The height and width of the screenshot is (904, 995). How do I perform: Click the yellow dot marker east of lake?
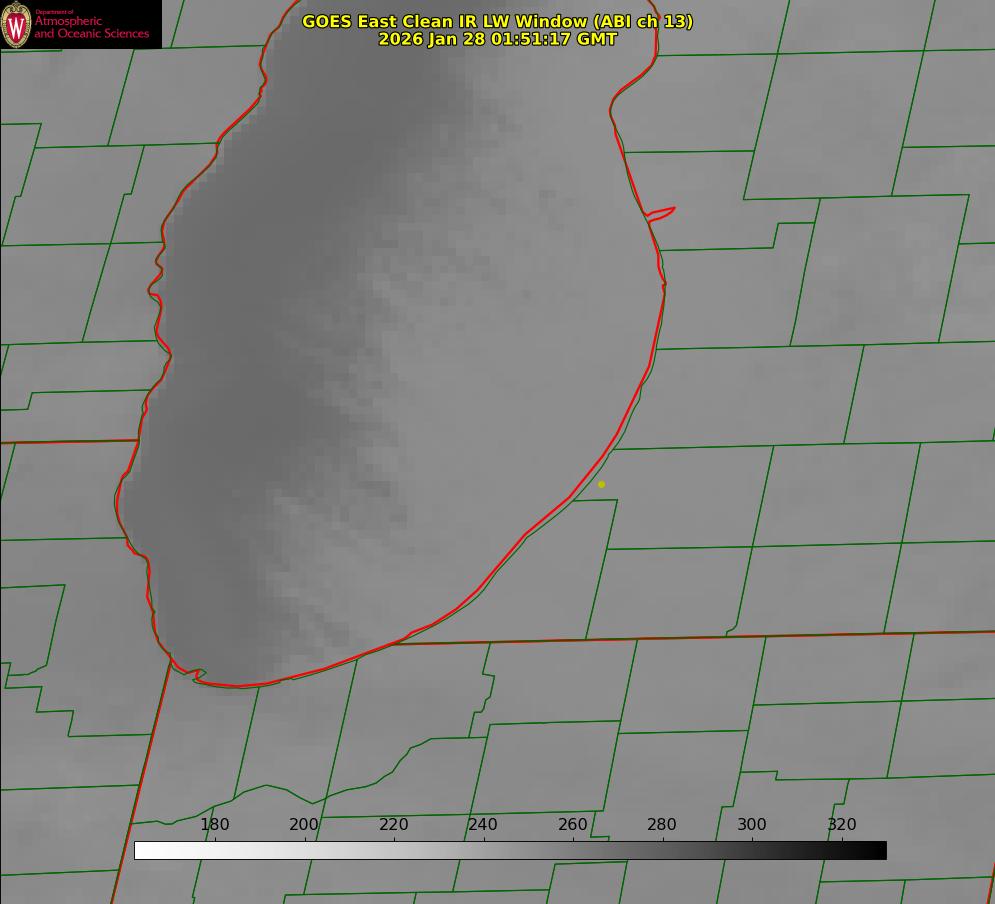[x=601, y=484]
